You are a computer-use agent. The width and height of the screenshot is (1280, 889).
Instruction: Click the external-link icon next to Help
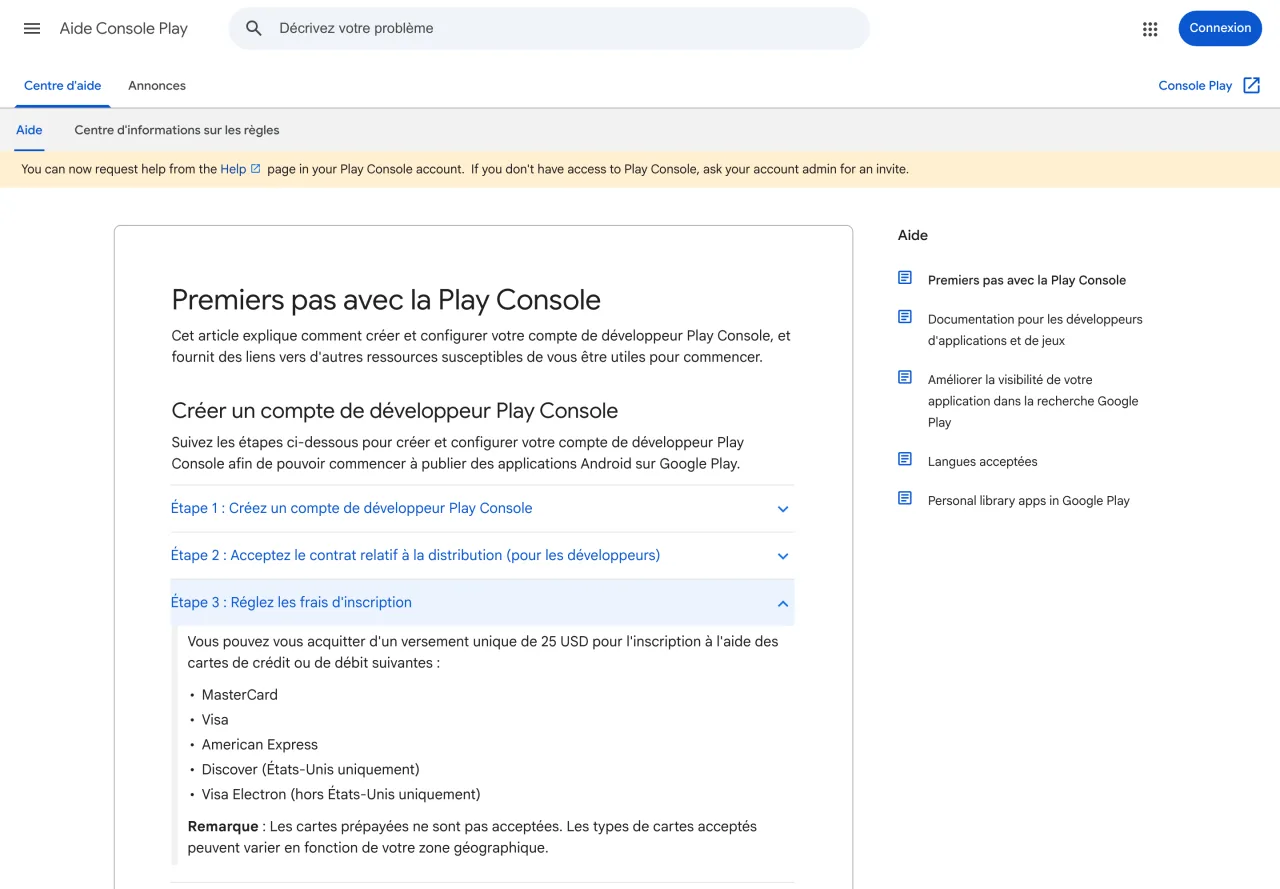(x=255, y=169)
